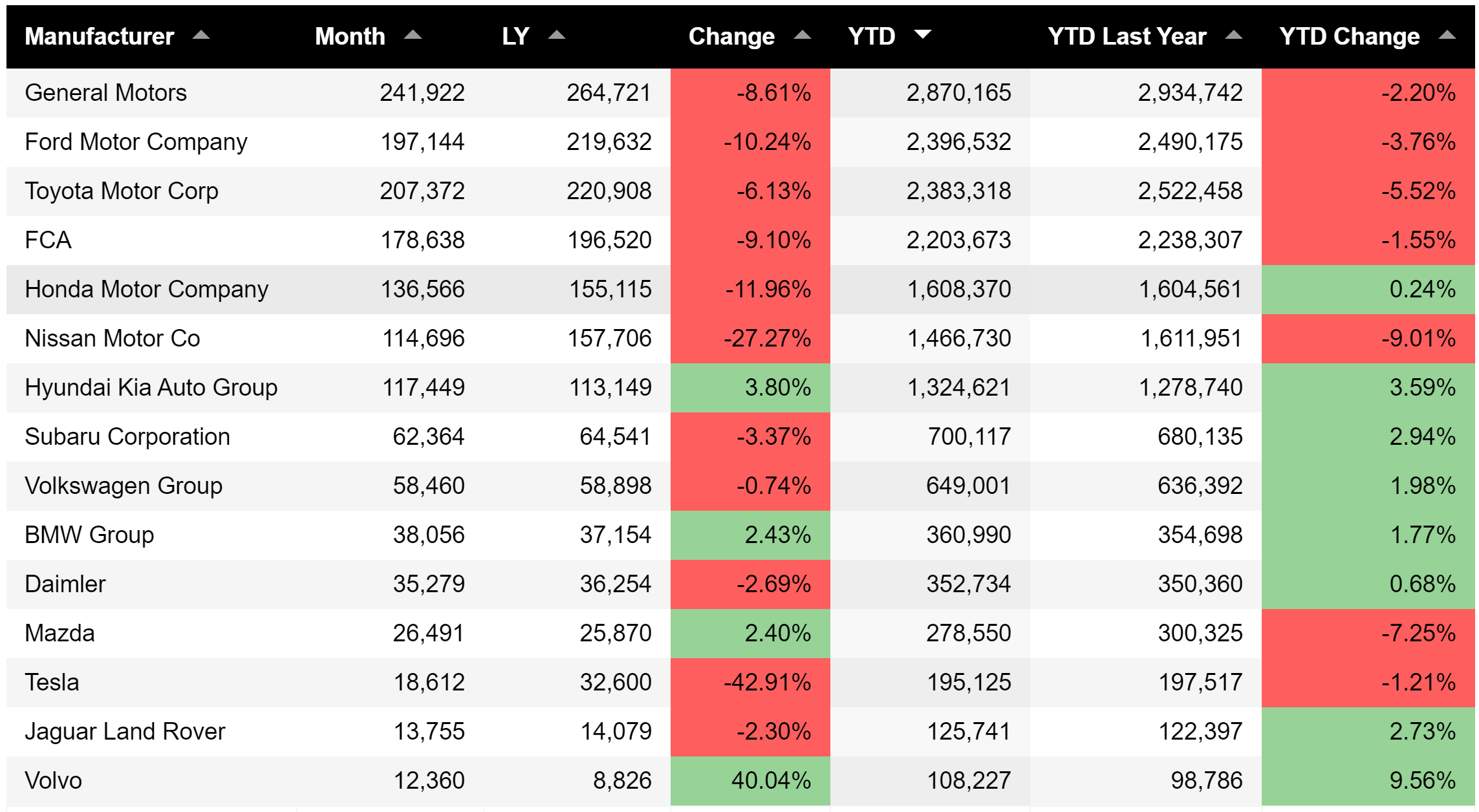Click General Motors YTD value 2,870,165
Image resolution: width=1479 pixels, height=812 pixels.
click(x=958, y=92)
